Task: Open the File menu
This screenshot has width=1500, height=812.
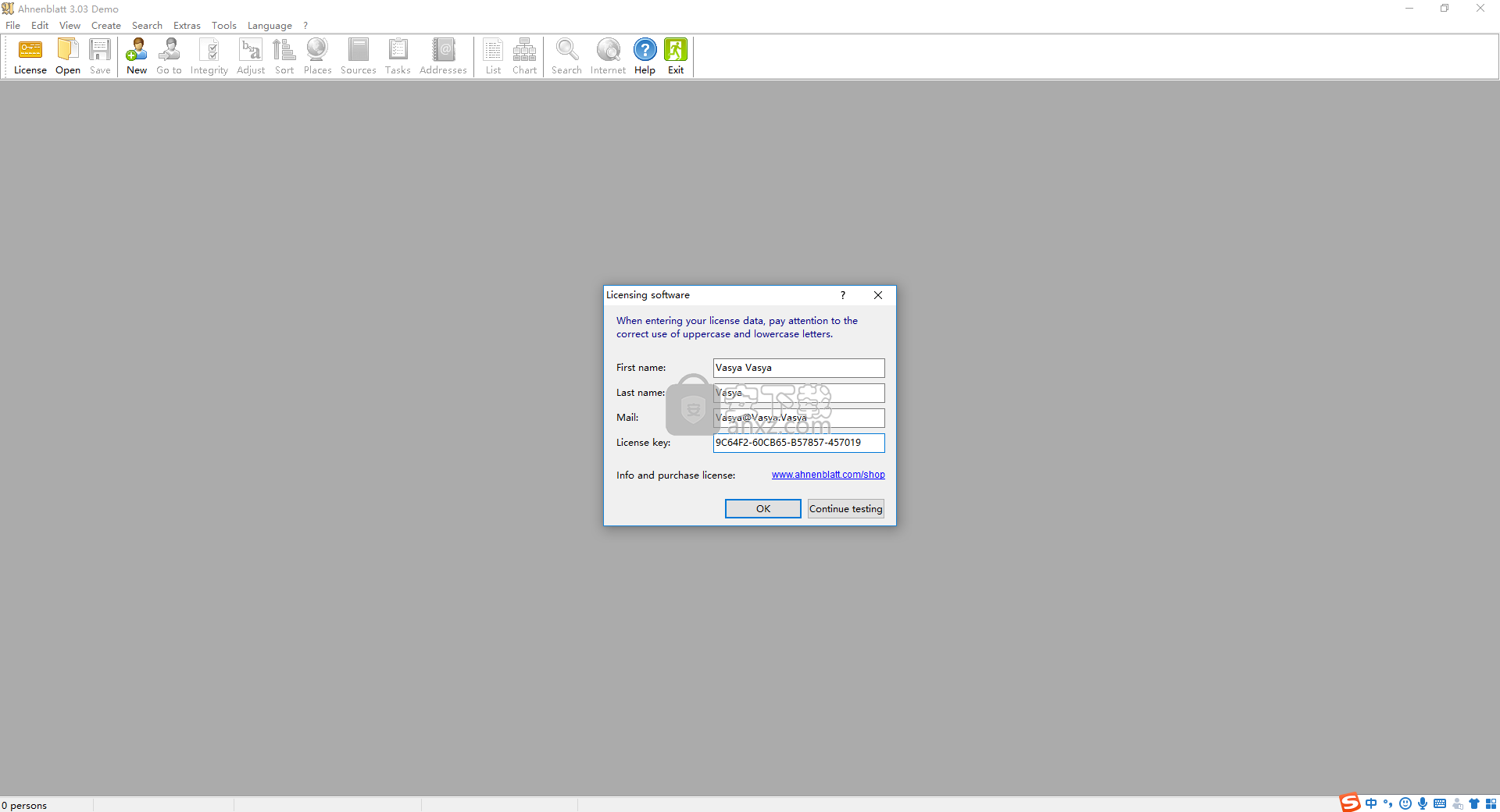Action: (13, 25)
